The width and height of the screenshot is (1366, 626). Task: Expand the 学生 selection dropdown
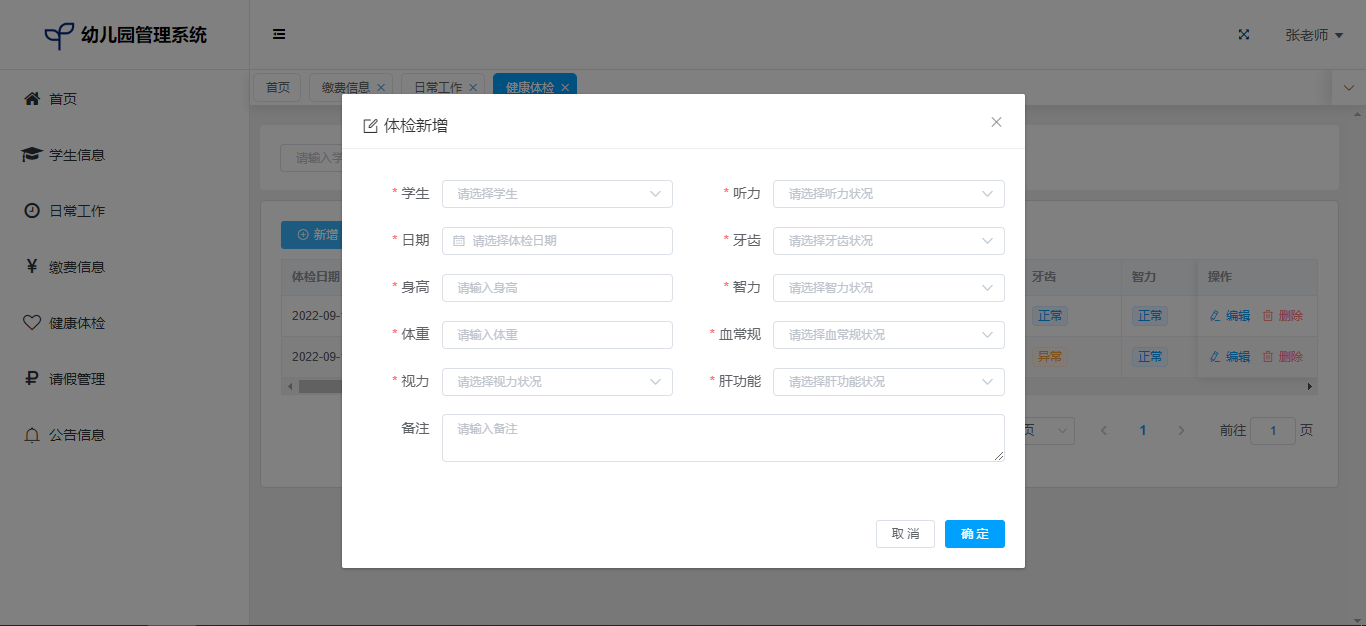(557, 194)
